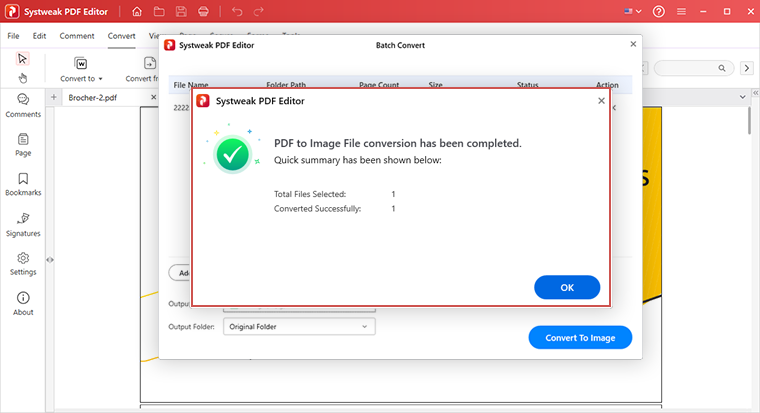Close the Brocher-2.pdf tab

tap(153, 97)
